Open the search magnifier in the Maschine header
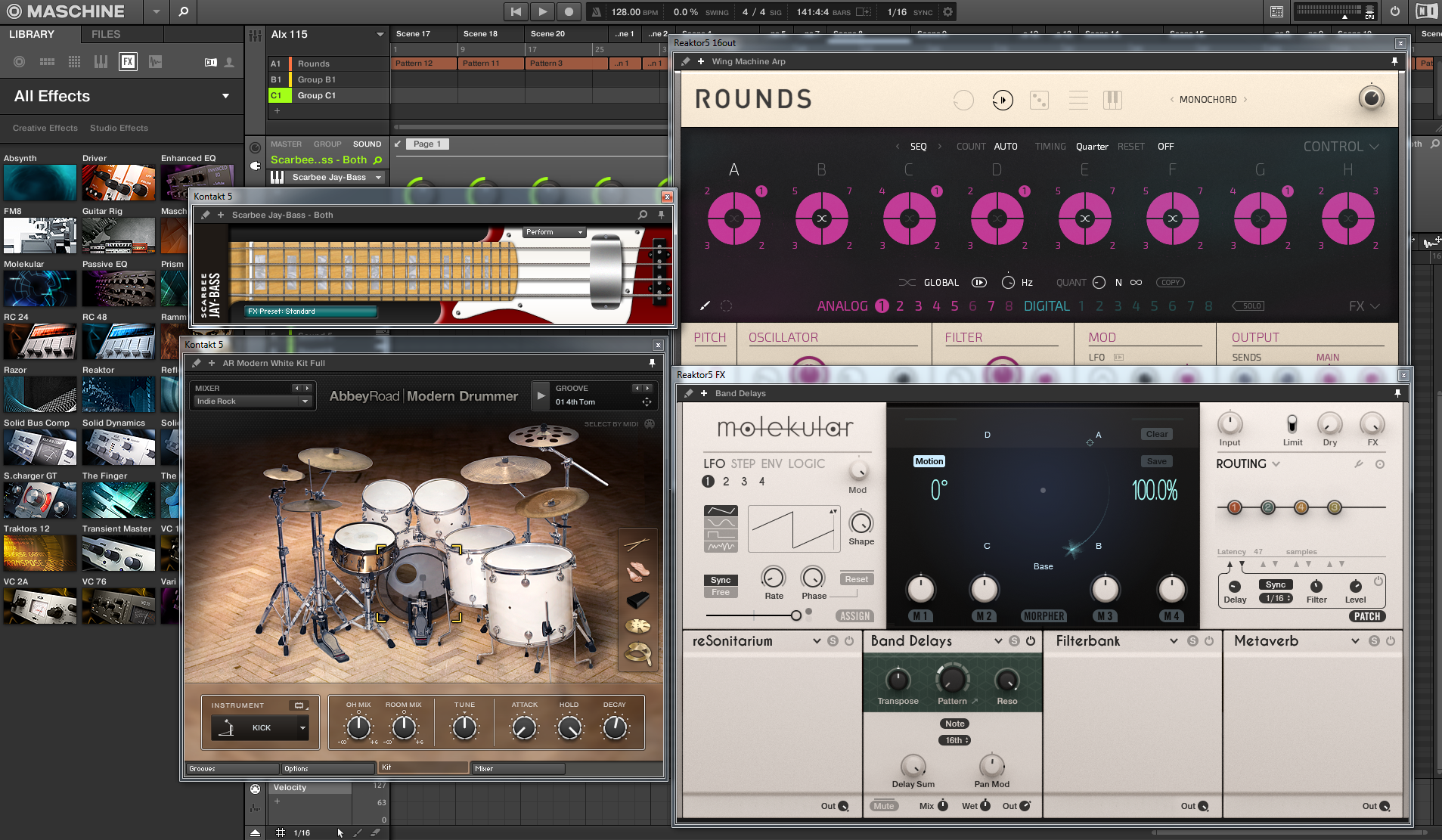1442x840 pixels. 183,11
